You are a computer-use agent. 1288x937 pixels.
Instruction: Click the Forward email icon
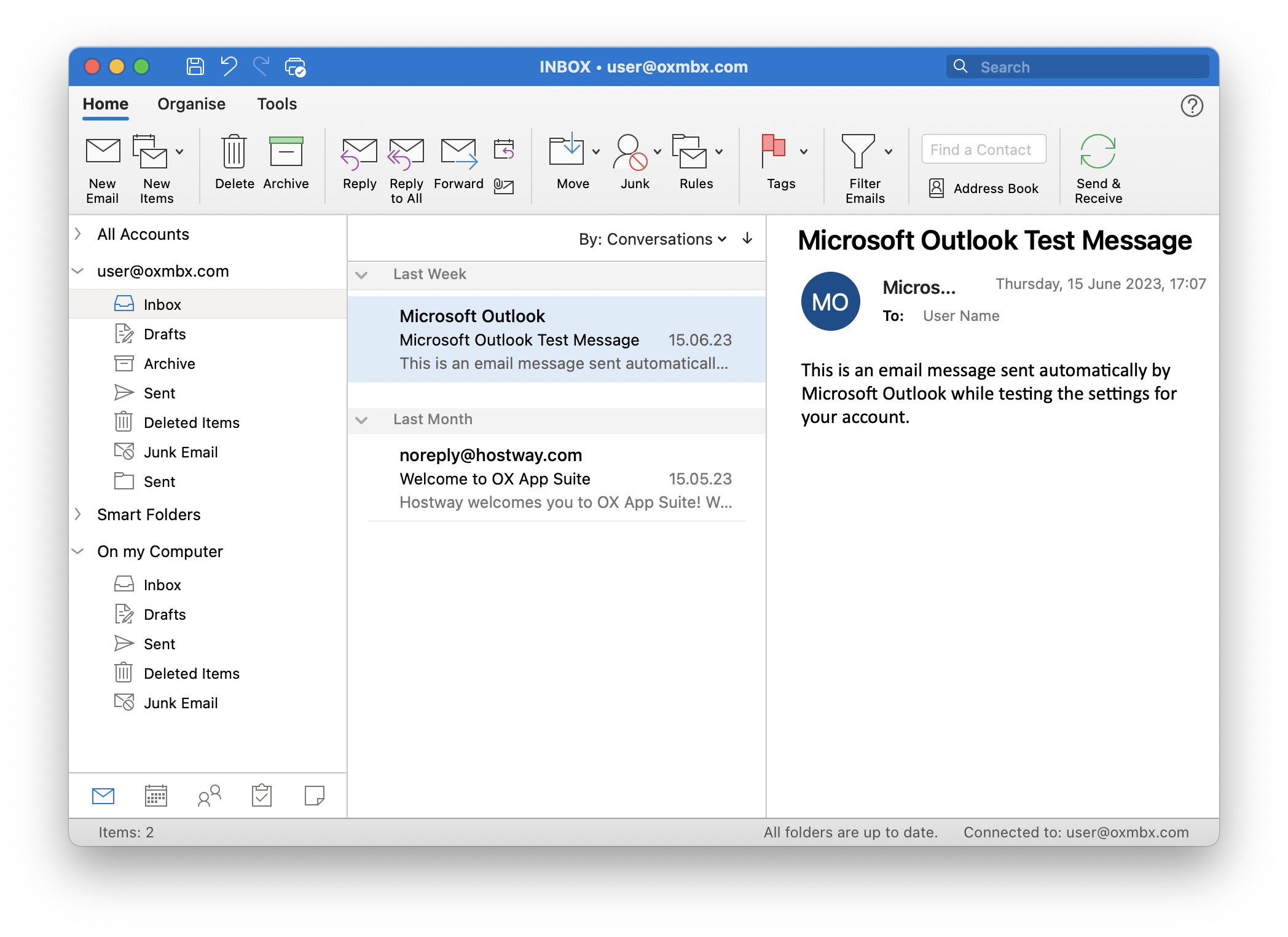tap(458, 154)
